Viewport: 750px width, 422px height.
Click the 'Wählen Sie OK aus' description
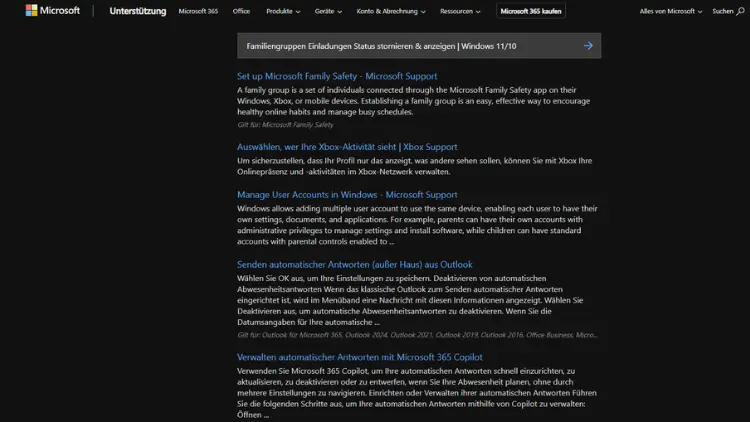[x=410, y=300]
